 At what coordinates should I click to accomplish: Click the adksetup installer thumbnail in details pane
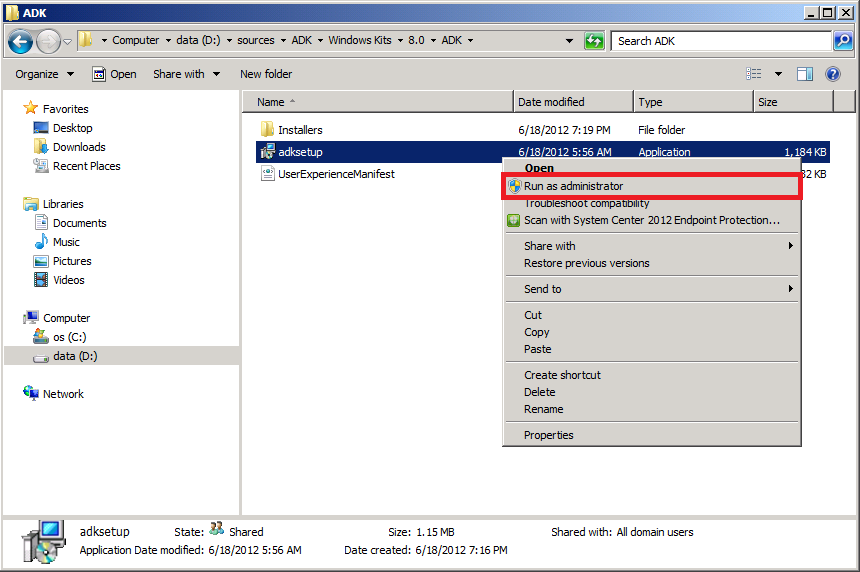[43, 541]
